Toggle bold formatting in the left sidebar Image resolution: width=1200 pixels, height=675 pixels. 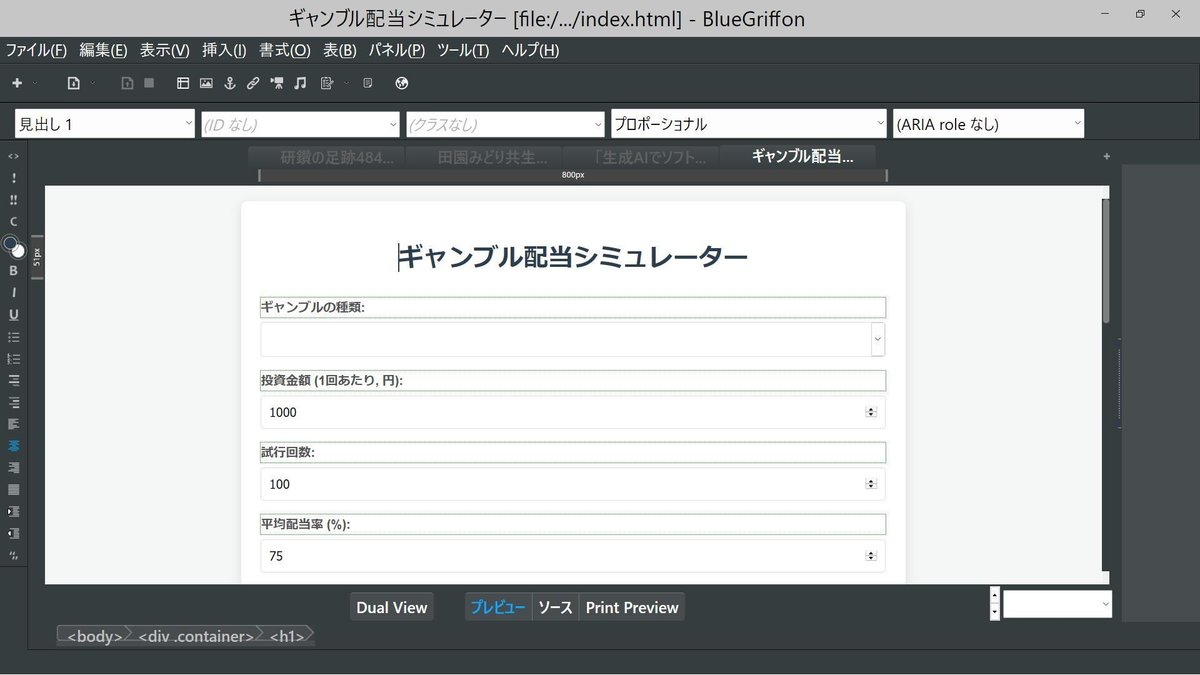click(x=13, y=270)
